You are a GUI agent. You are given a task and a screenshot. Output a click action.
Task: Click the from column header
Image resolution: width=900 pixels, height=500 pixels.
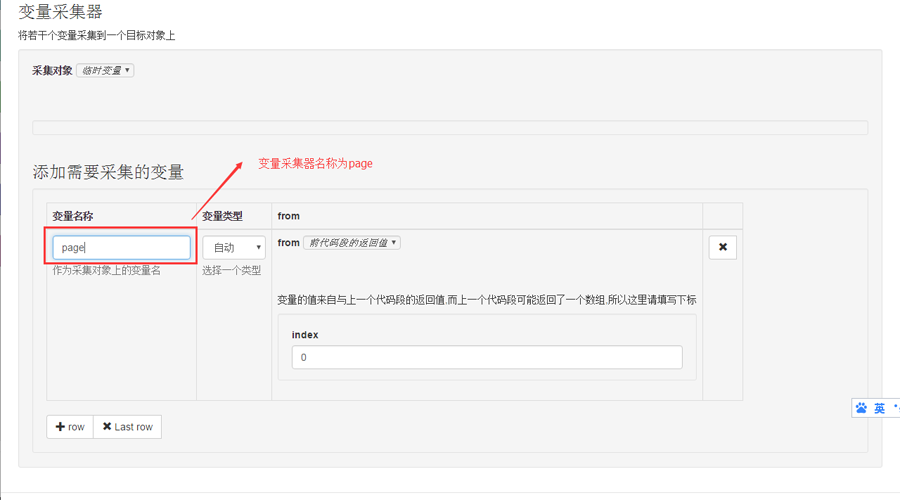[x=288, y=216]
